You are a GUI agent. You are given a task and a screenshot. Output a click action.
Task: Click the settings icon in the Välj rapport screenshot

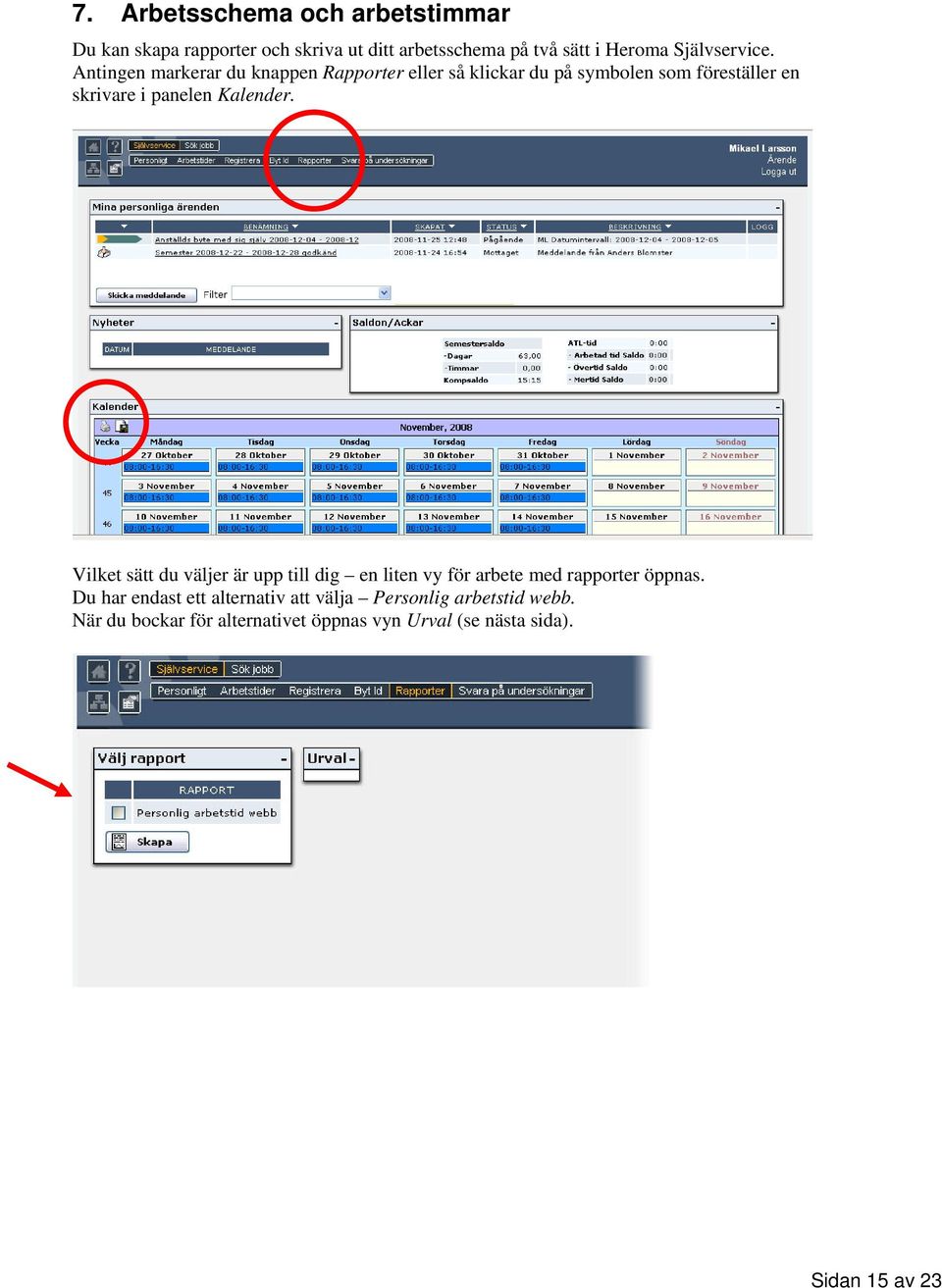[x=130, y=701]
